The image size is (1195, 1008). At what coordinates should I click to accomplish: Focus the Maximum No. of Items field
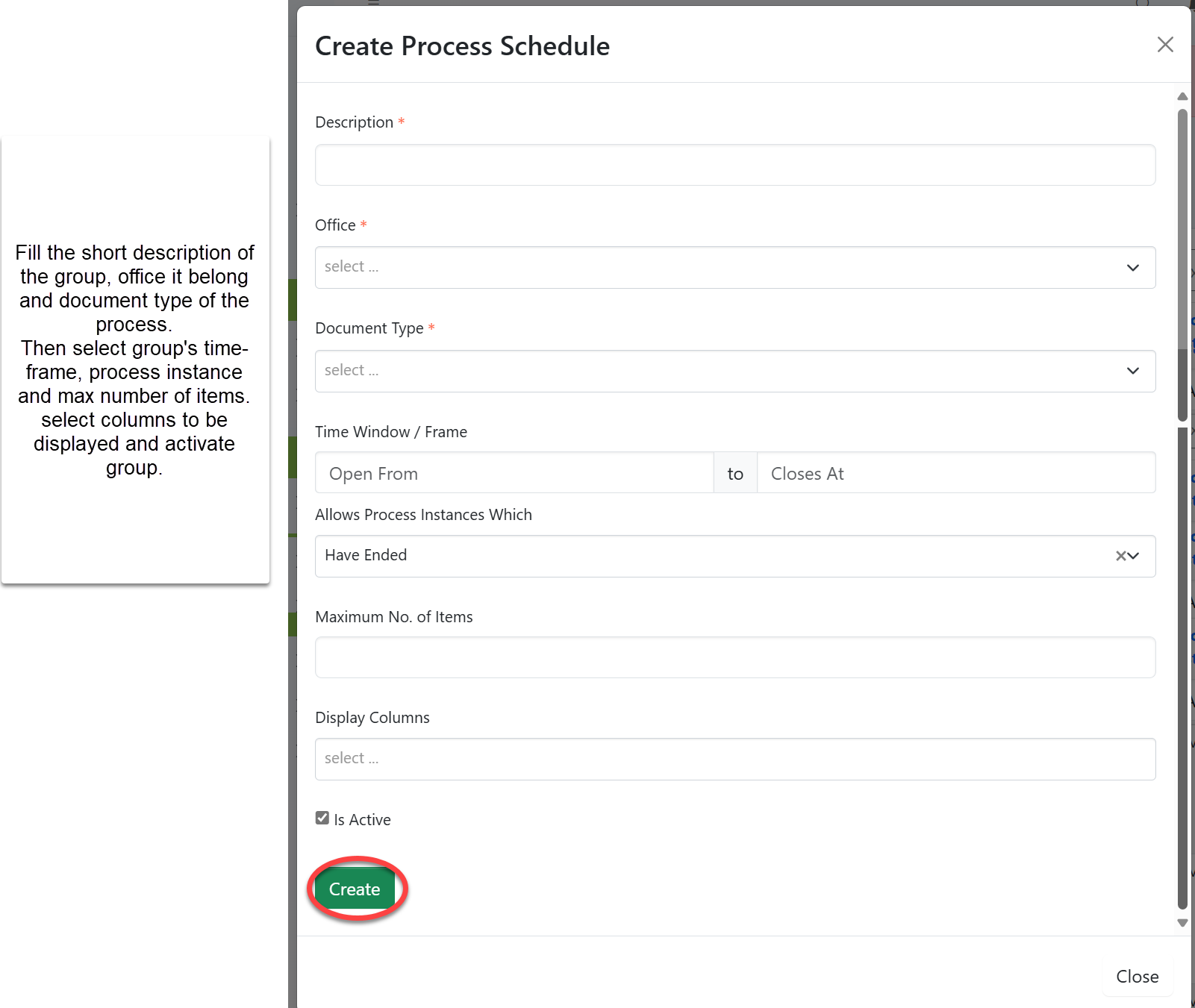coord(734,657)
